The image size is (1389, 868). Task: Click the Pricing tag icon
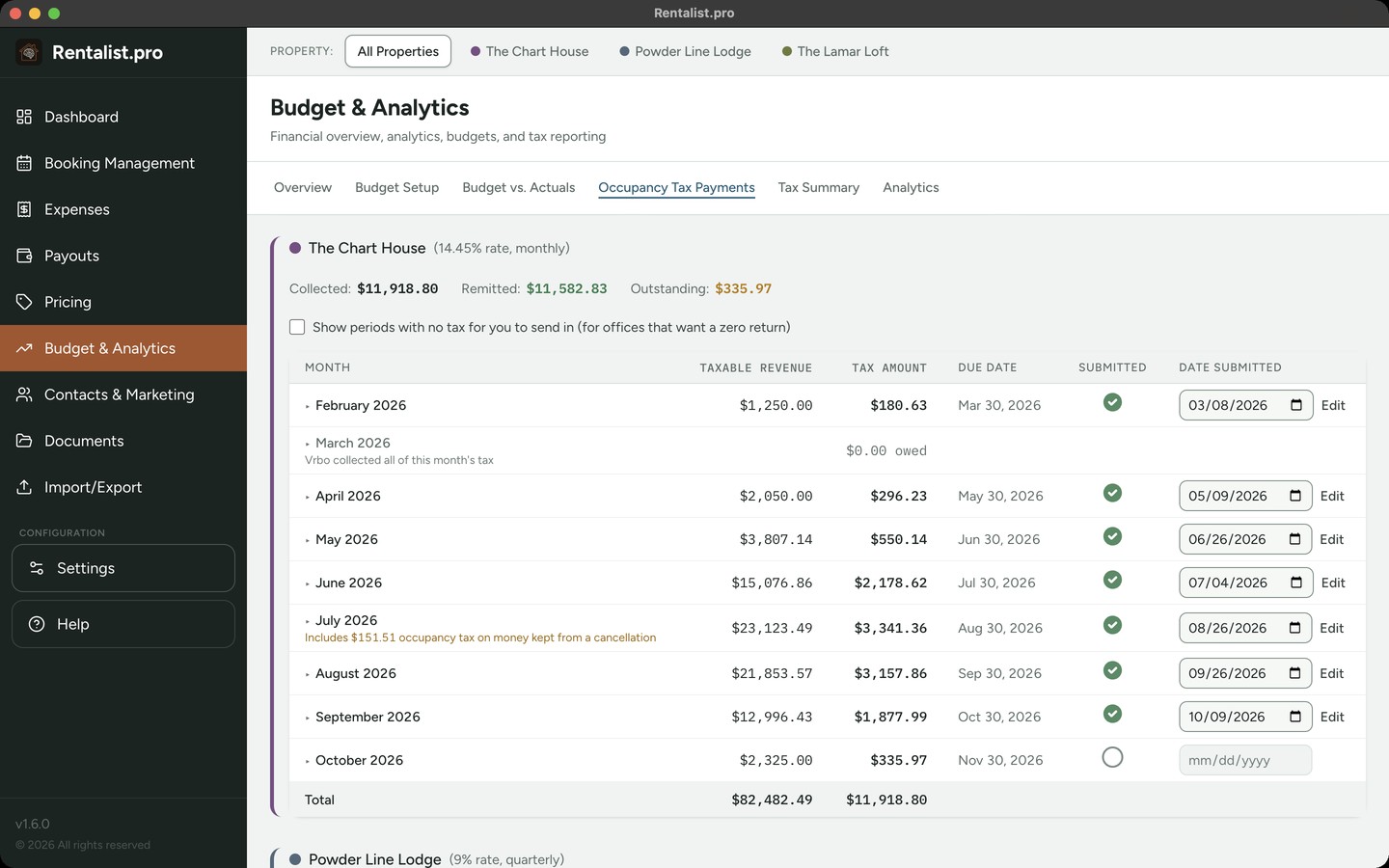pyautogui.click(x=24, y=302)
